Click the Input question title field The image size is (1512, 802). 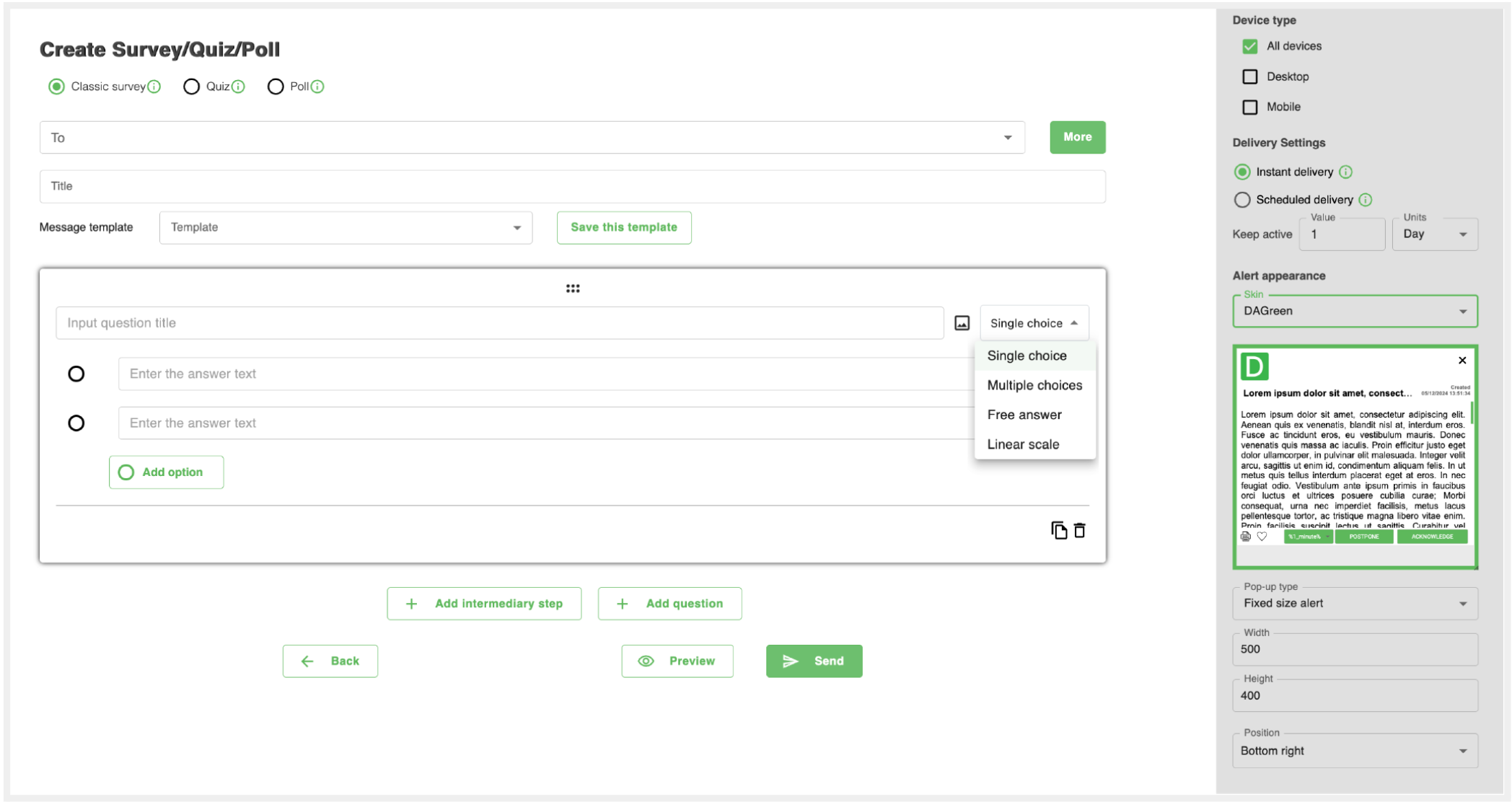[499, 323]
